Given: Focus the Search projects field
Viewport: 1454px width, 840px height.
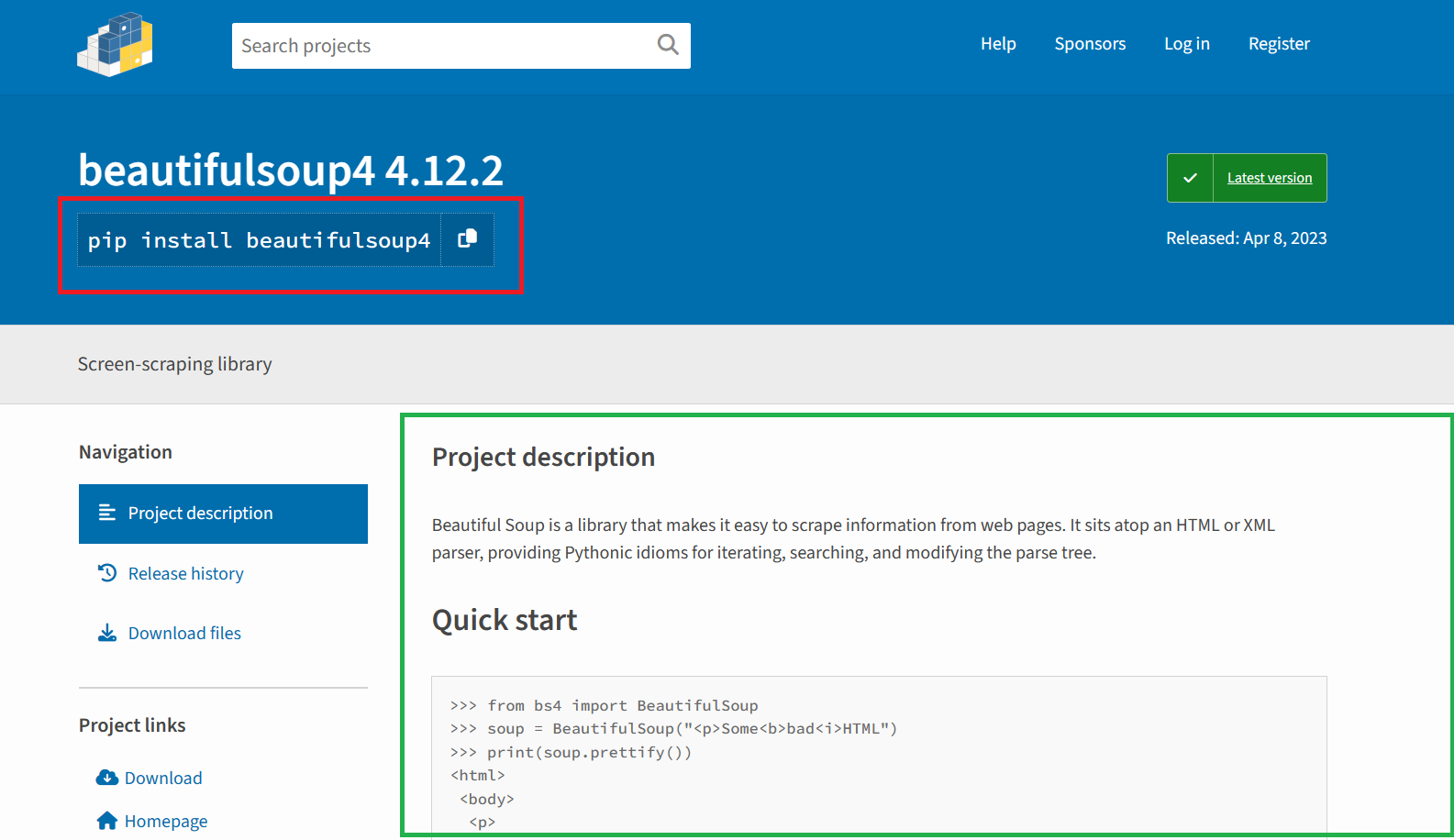Looking at the screenshot, I should pyautogui.click(x=461, y=46).
